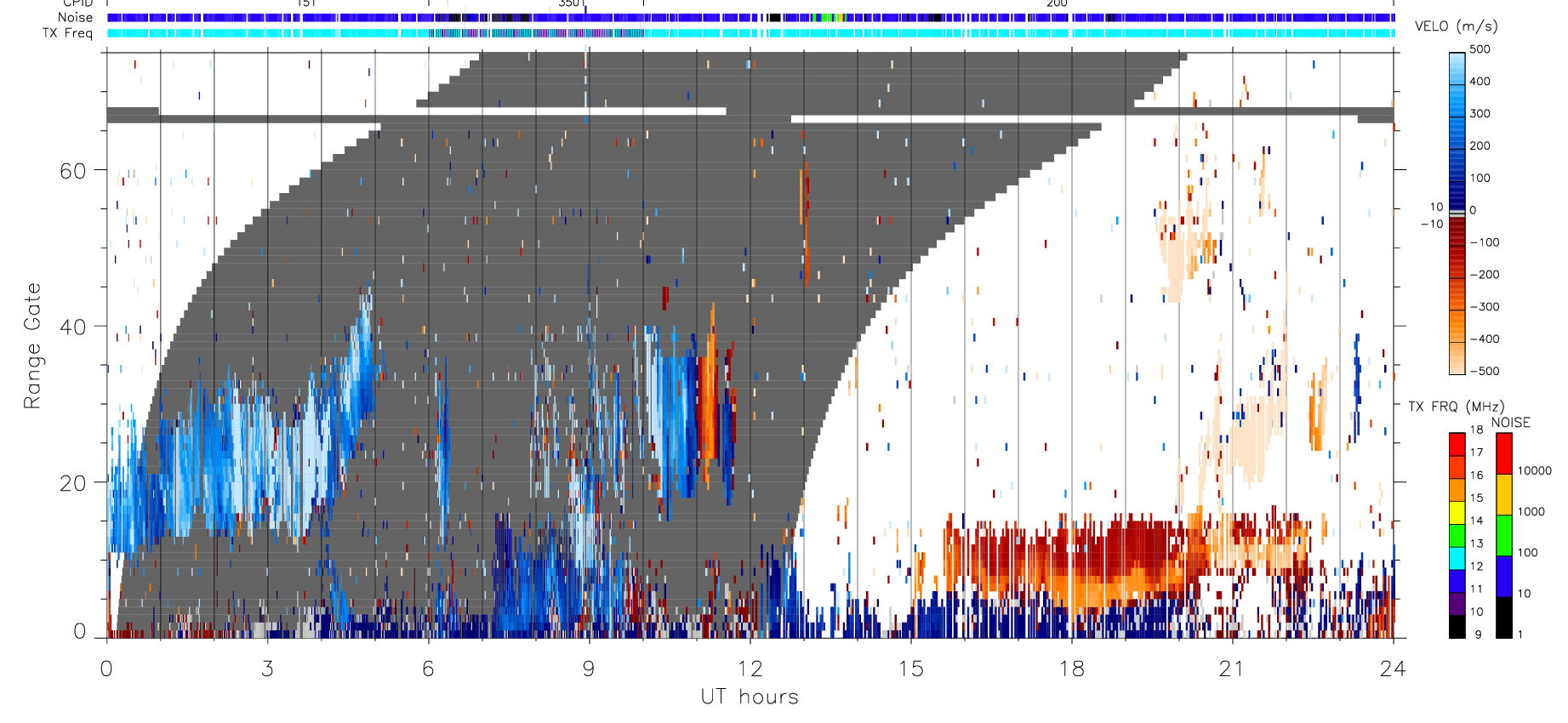Click the -300 label on velocity colorbar
The height and width of the screenshot is (723, 1568).
(1485, 307)
